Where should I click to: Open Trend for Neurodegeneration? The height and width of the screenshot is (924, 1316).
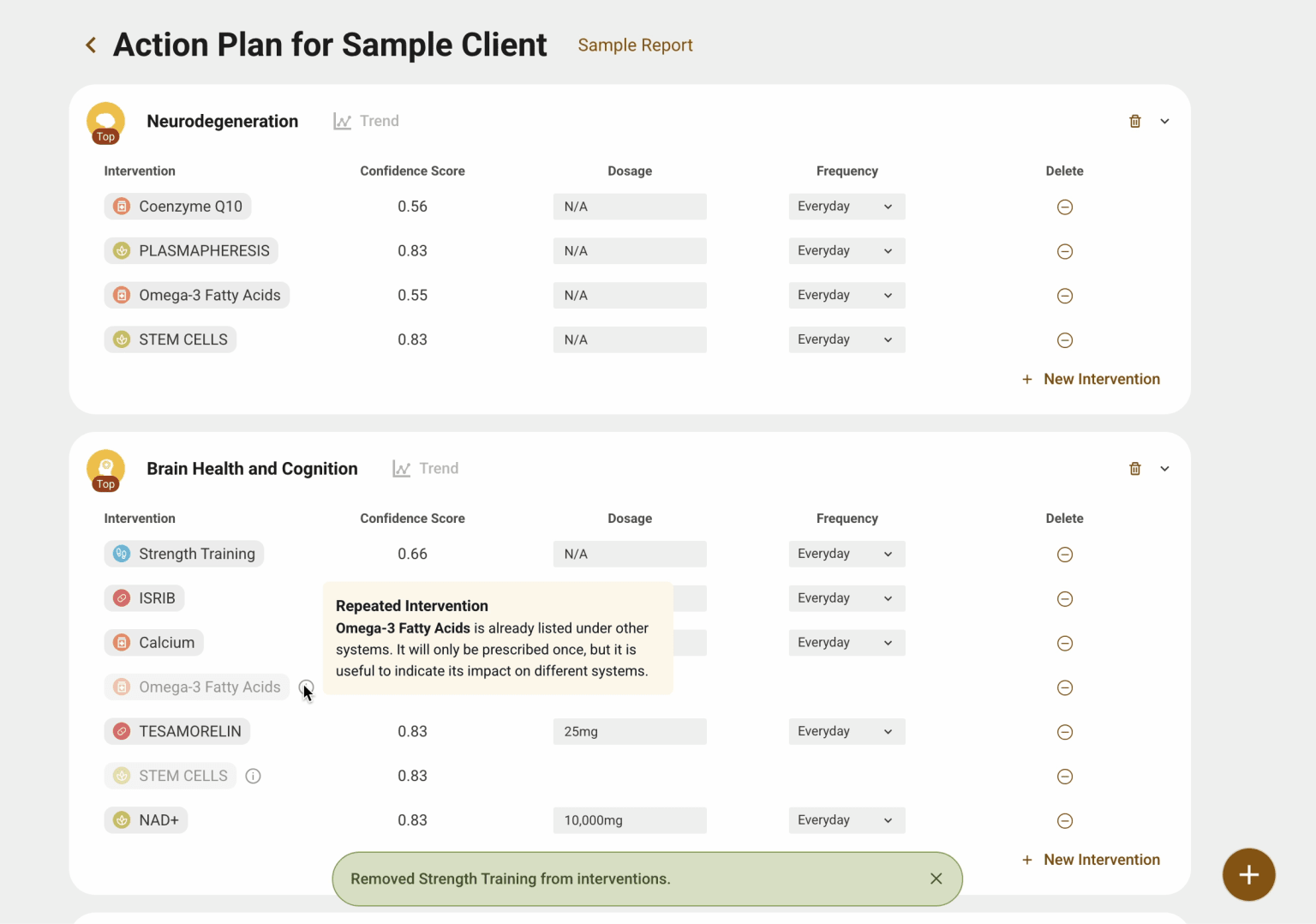(x=367, y=122)
